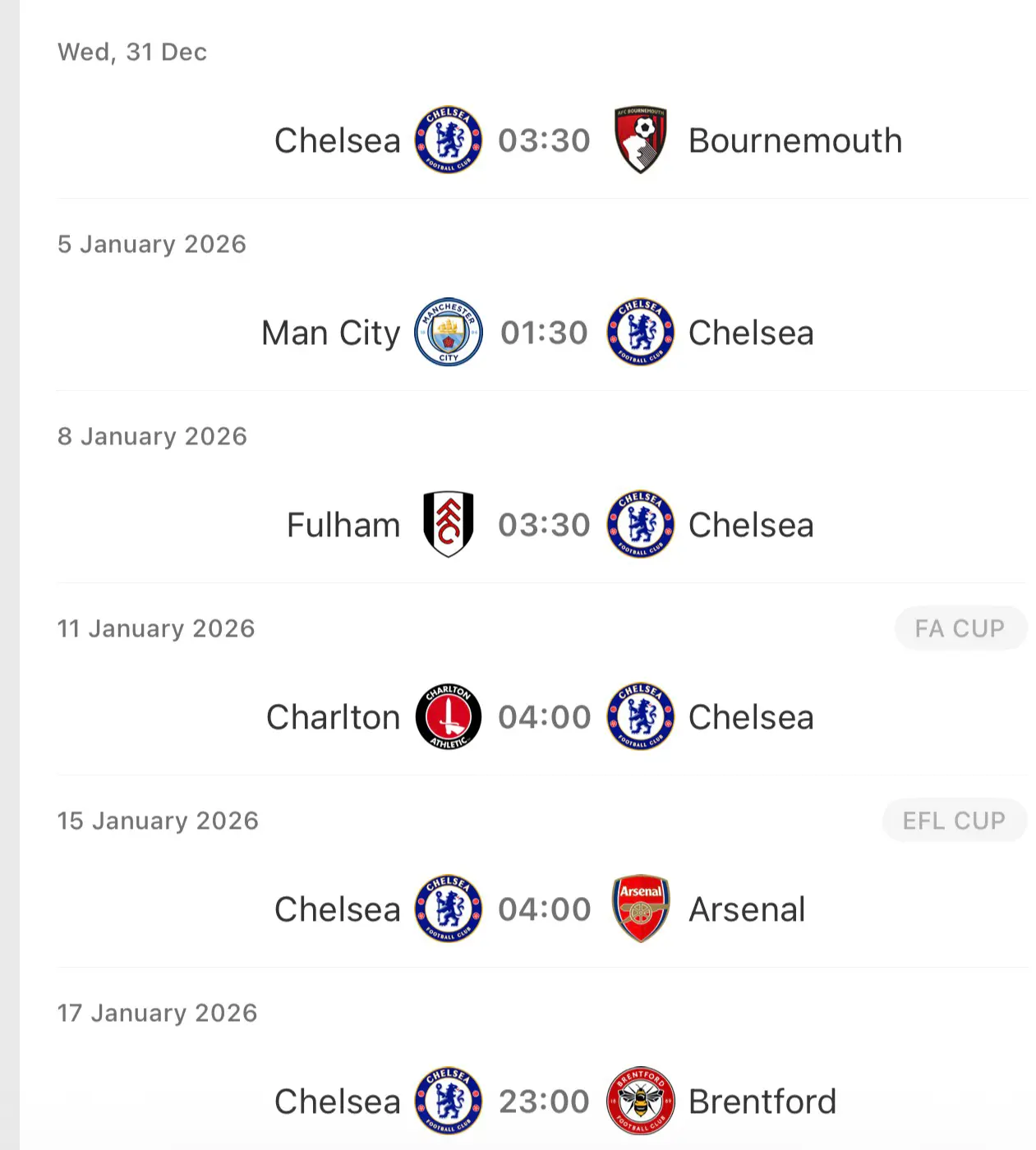Click the 01:30 kickoff time

pos(545,333)
